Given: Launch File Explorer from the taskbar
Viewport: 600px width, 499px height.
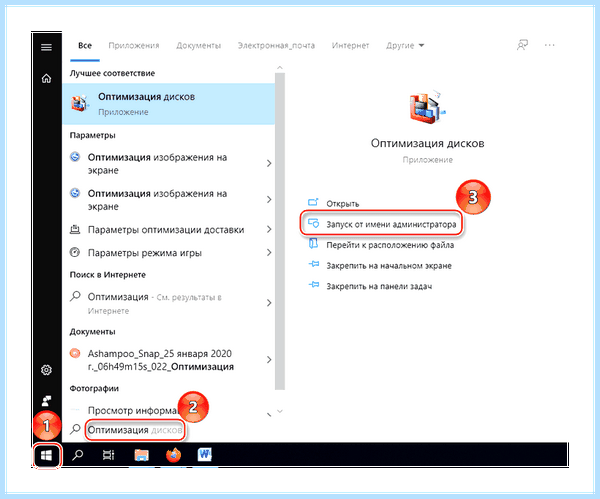Looking at the screenshot, I should [x=141, y=455].
